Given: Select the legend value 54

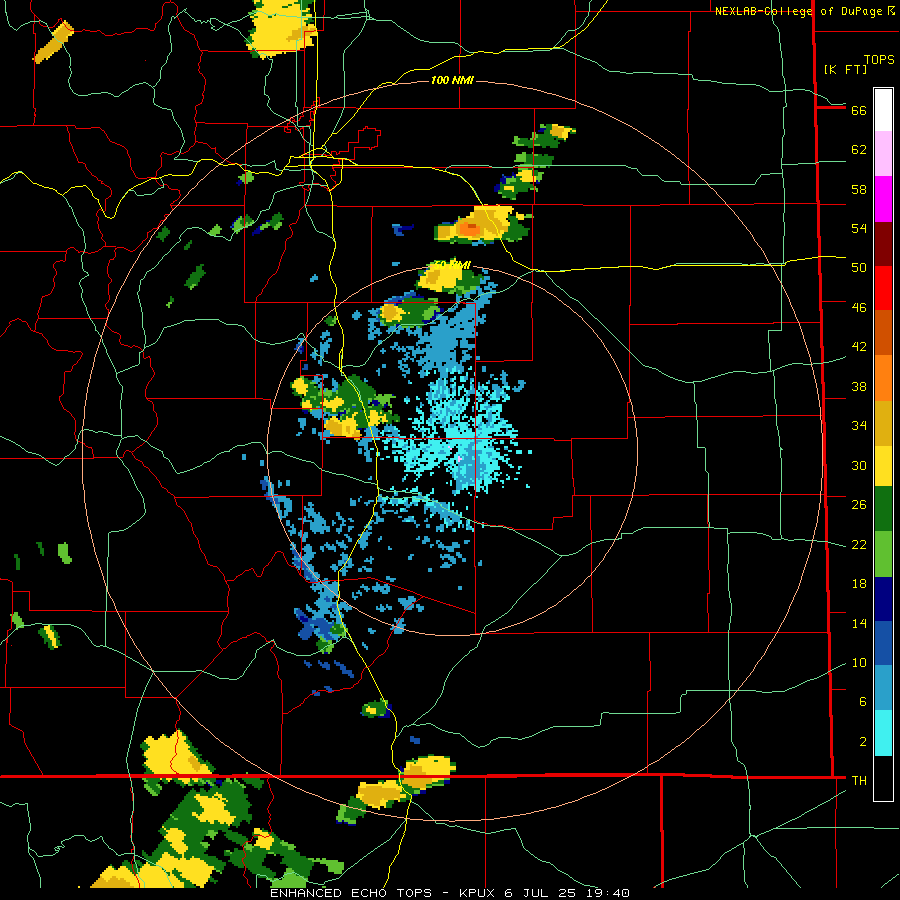Looking at the screenshot, I should point(859,228).
